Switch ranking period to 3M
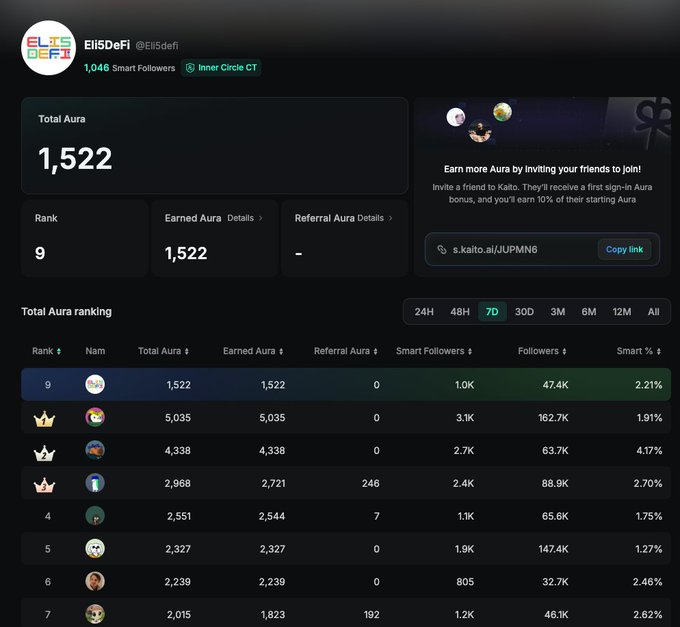Screen dimensions: 680x627 [558, 312]
